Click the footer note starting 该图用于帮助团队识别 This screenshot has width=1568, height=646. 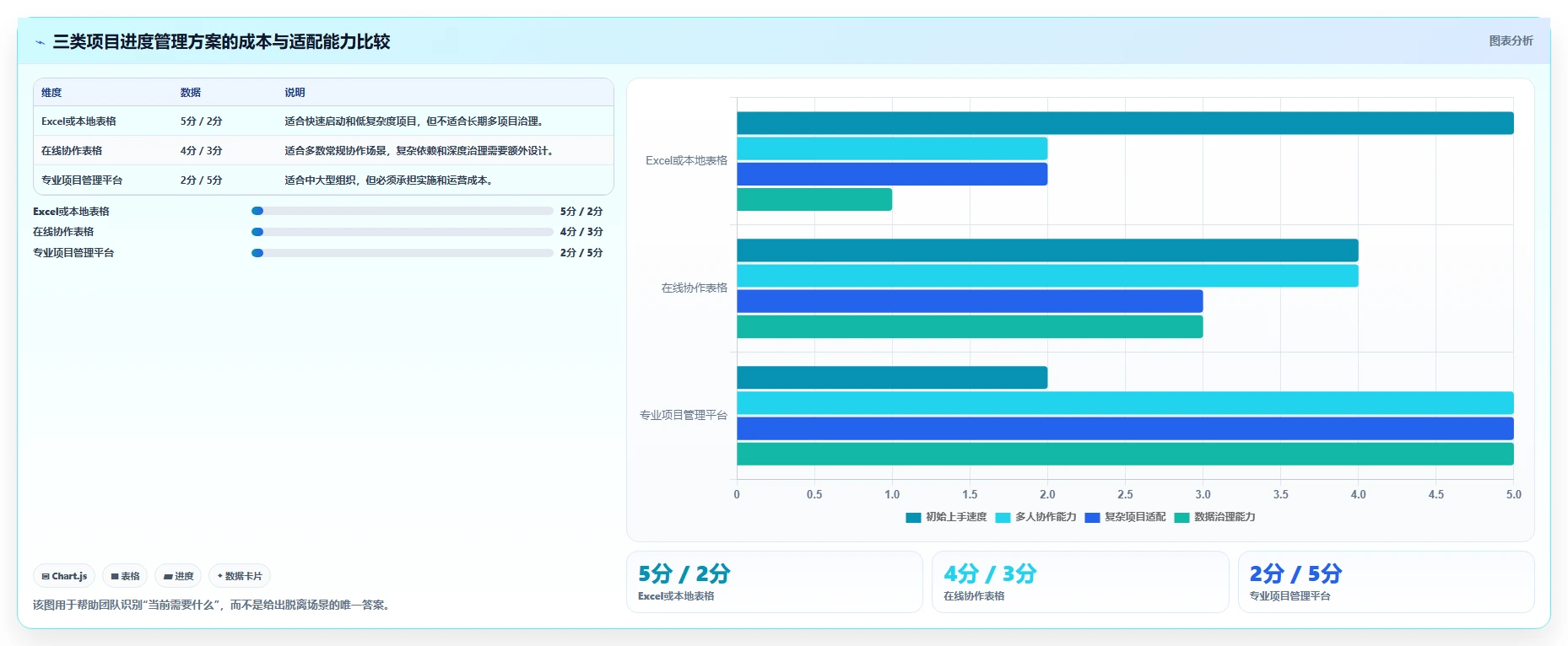213,605
